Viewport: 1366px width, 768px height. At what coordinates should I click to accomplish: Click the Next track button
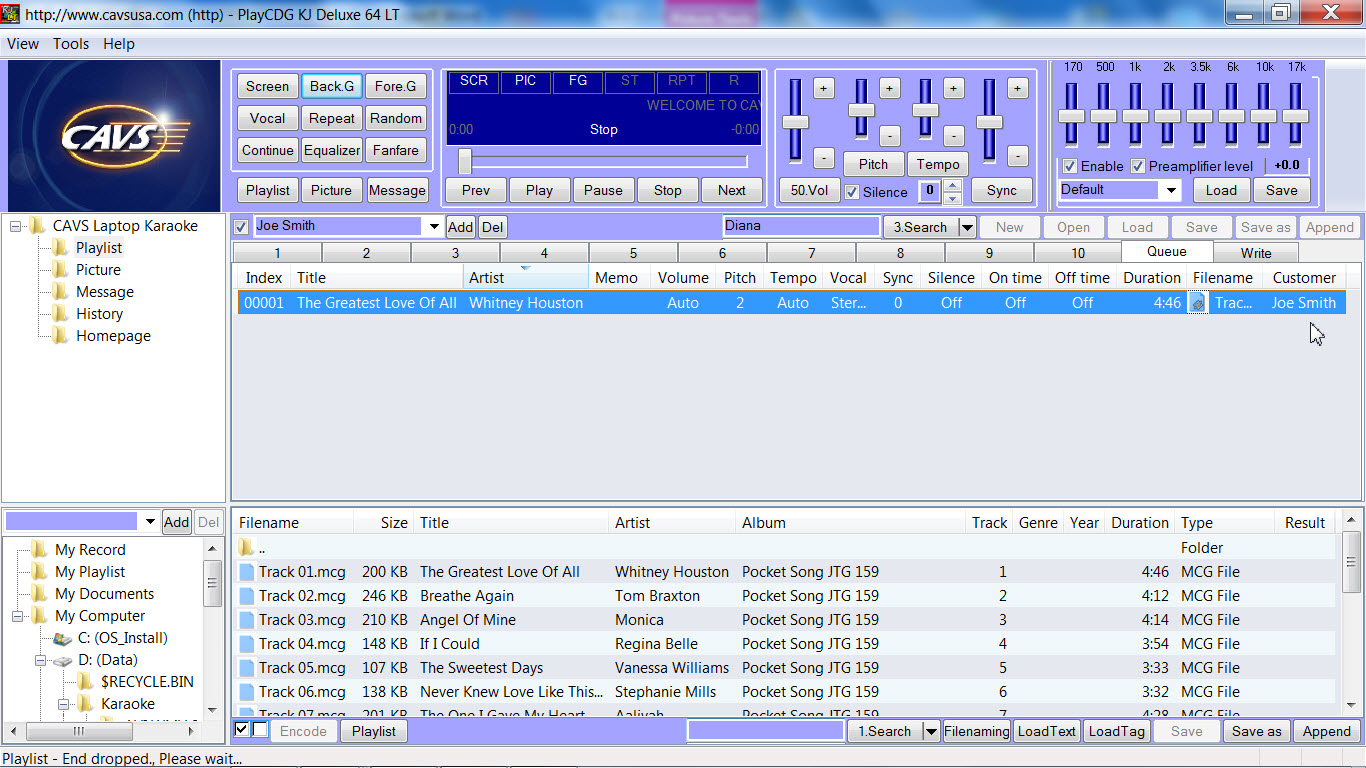click(x=731, y=190)
